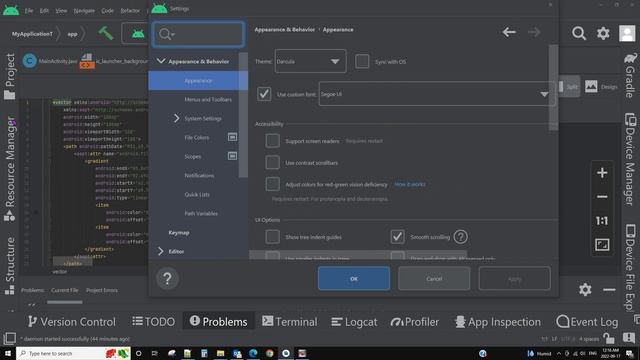Select Path Variables settings page

pos(201,213)
